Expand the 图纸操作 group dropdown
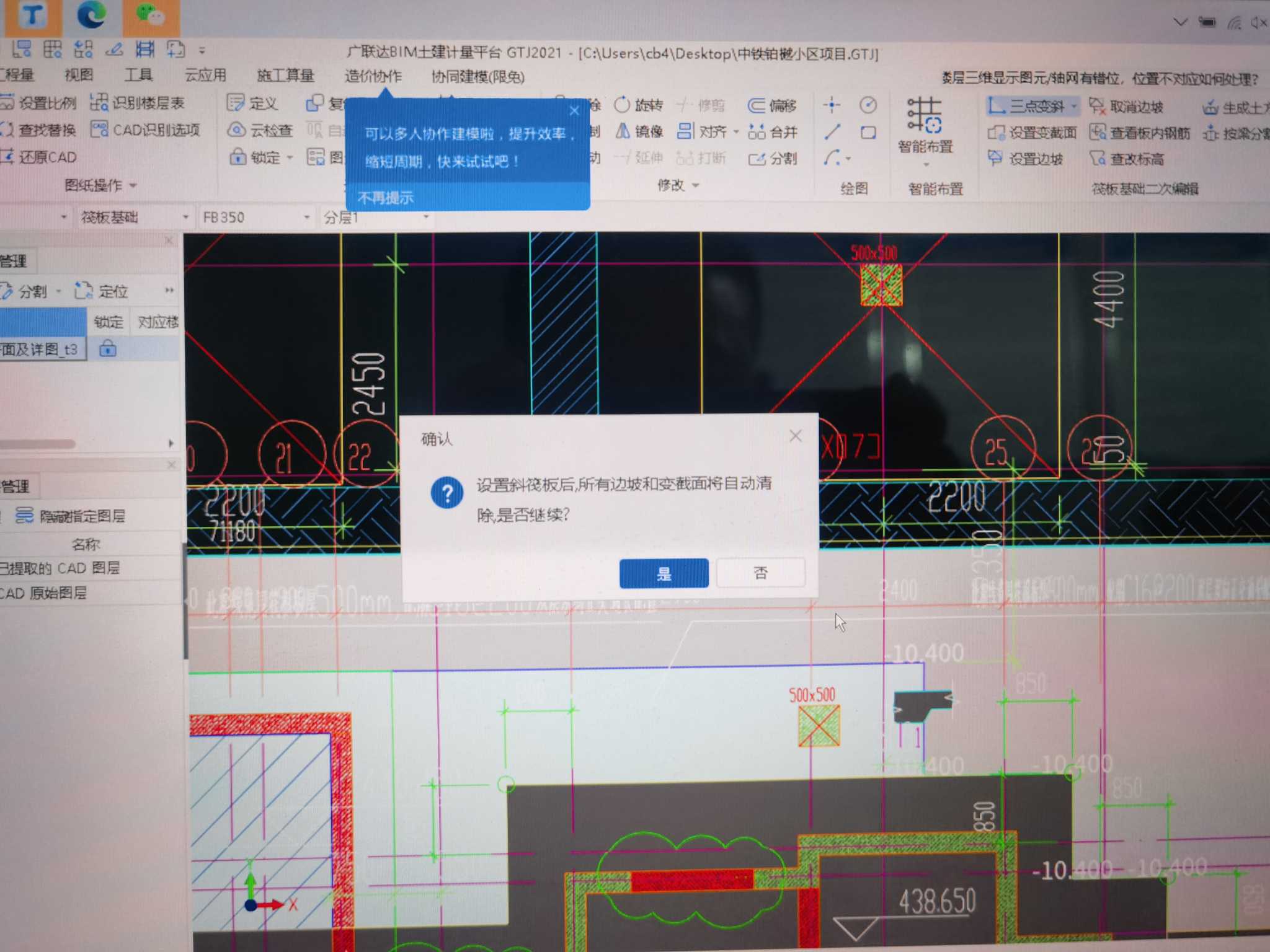Viewport: 1270px width, 952px height. tap(133, 185)
